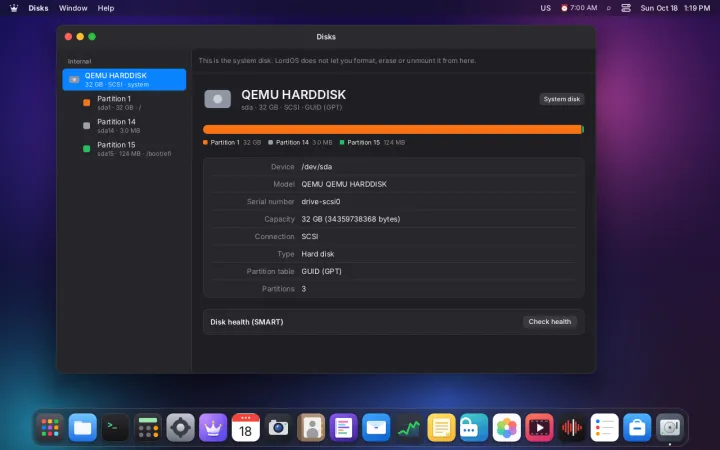The image size is (720, 450).
Task: Click the /dev/sda device value
Action: tap(317, 167)
